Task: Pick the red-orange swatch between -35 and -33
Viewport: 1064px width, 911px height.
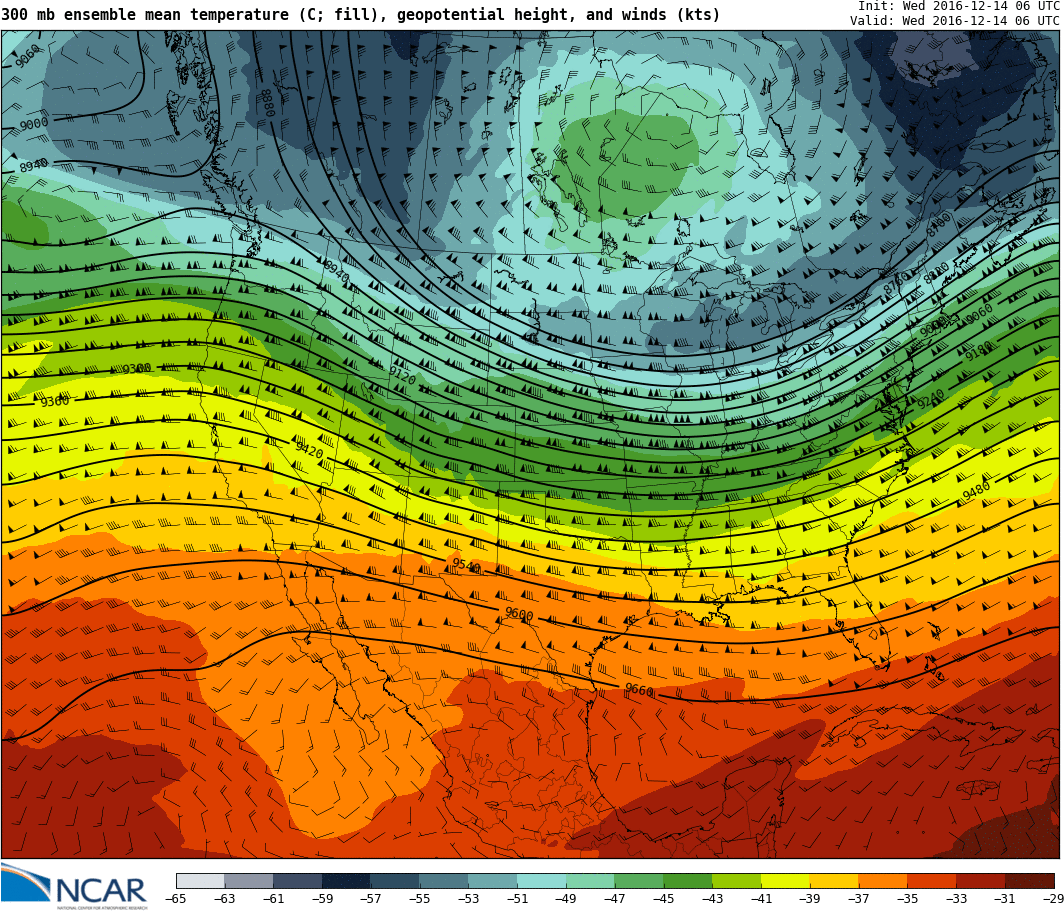Action: 932,880
